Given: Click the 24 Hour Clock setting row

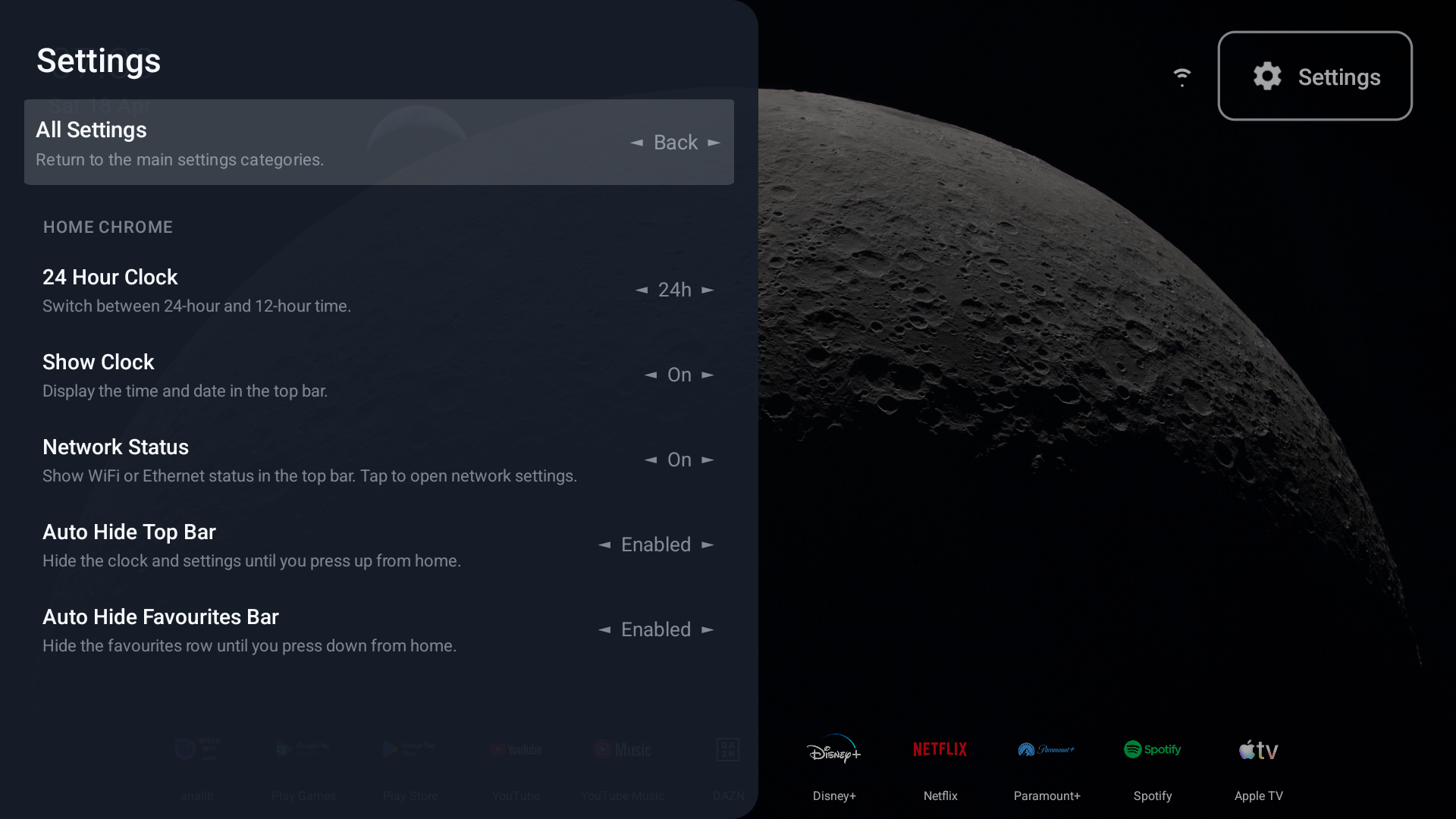Looking at the screenshot, I should click(x=303, y=290).
